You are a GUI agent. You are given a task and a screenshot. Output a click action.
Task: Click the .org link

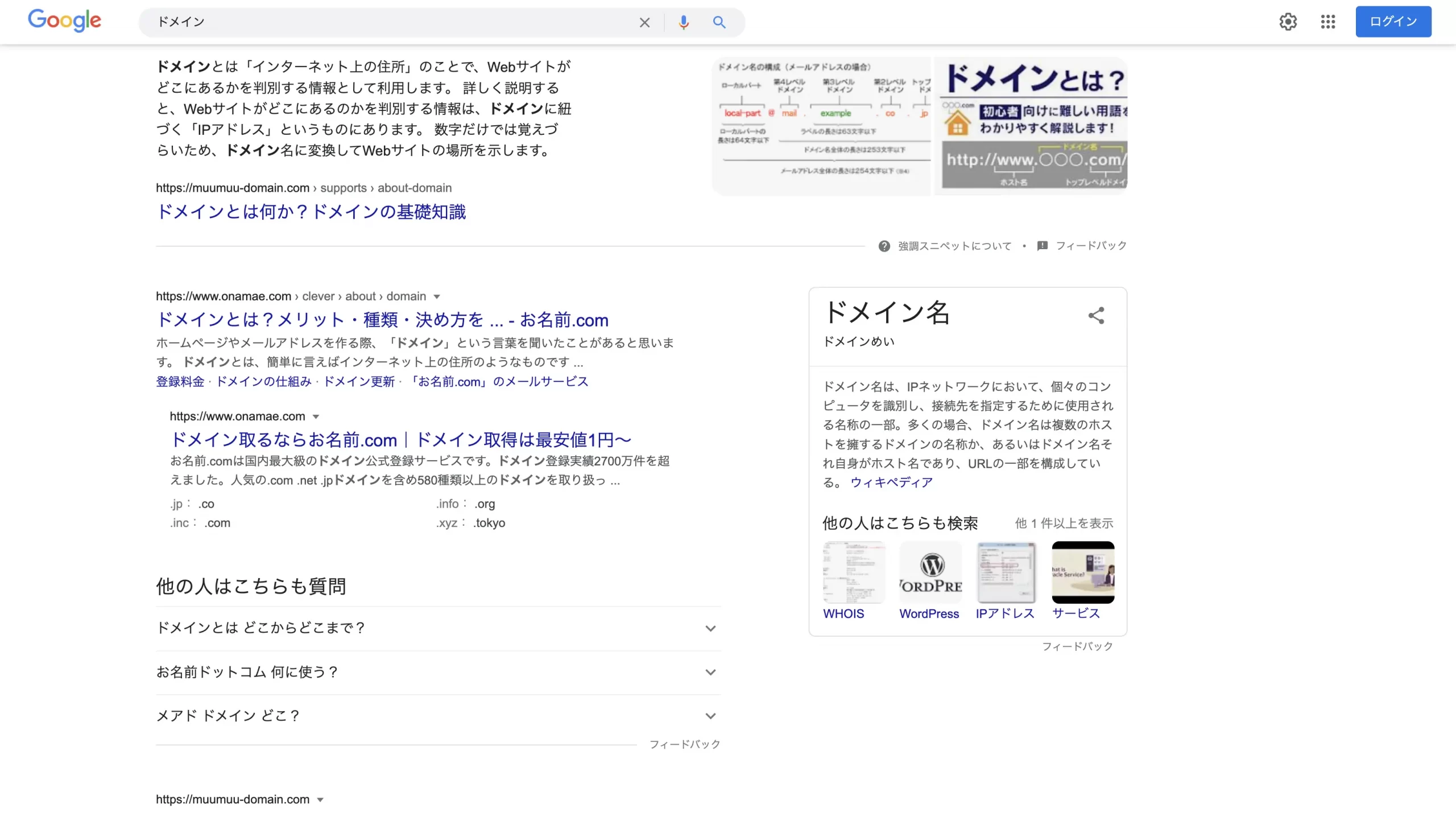[485, 504]
